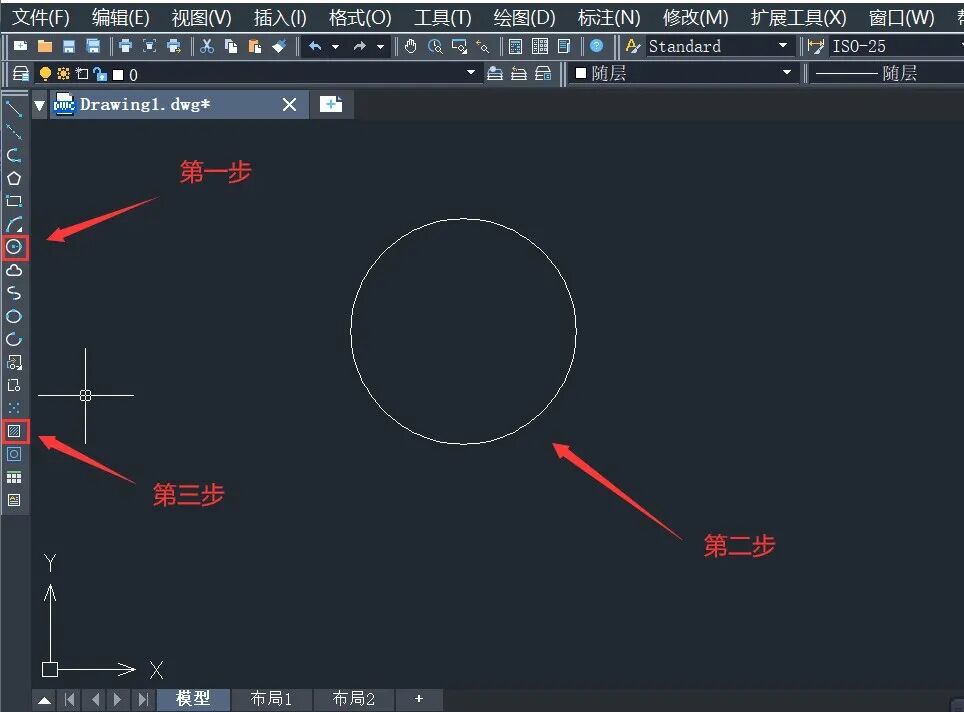The width and height of the screenshot is (964, 712).
Task: Expand the Standard text style dropdown
Action: point(783,45)
